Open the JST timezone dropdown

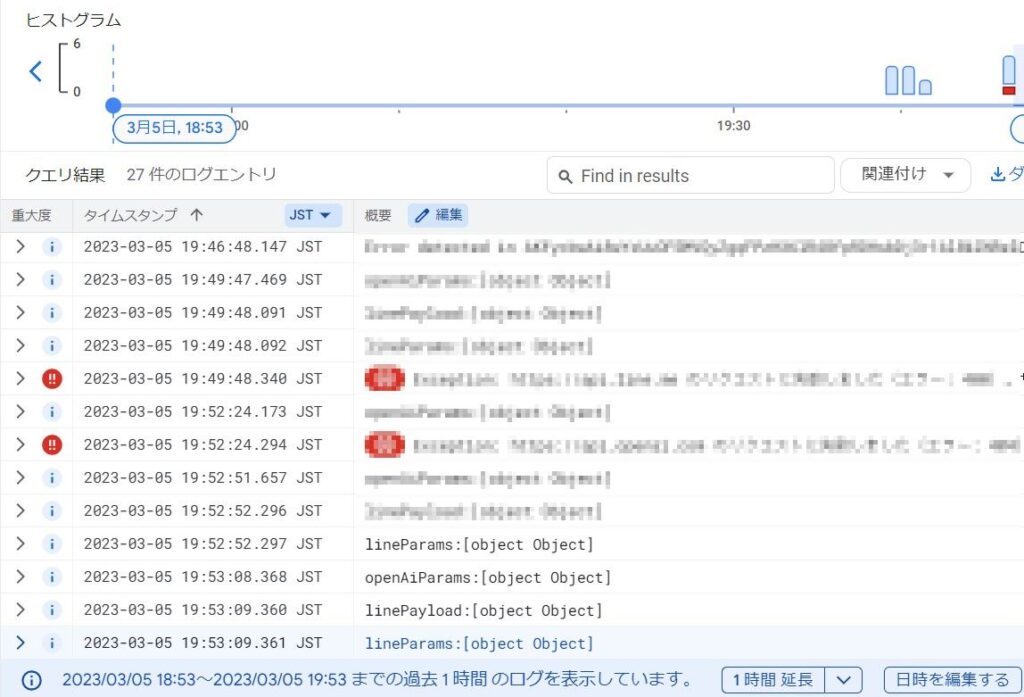(314, 215)
